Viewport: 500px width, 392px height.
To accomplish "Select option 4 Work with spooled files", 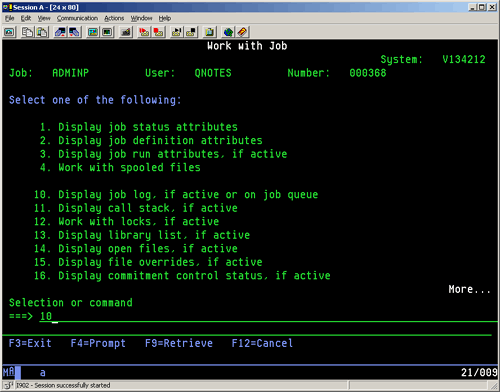I will [120, 167].
